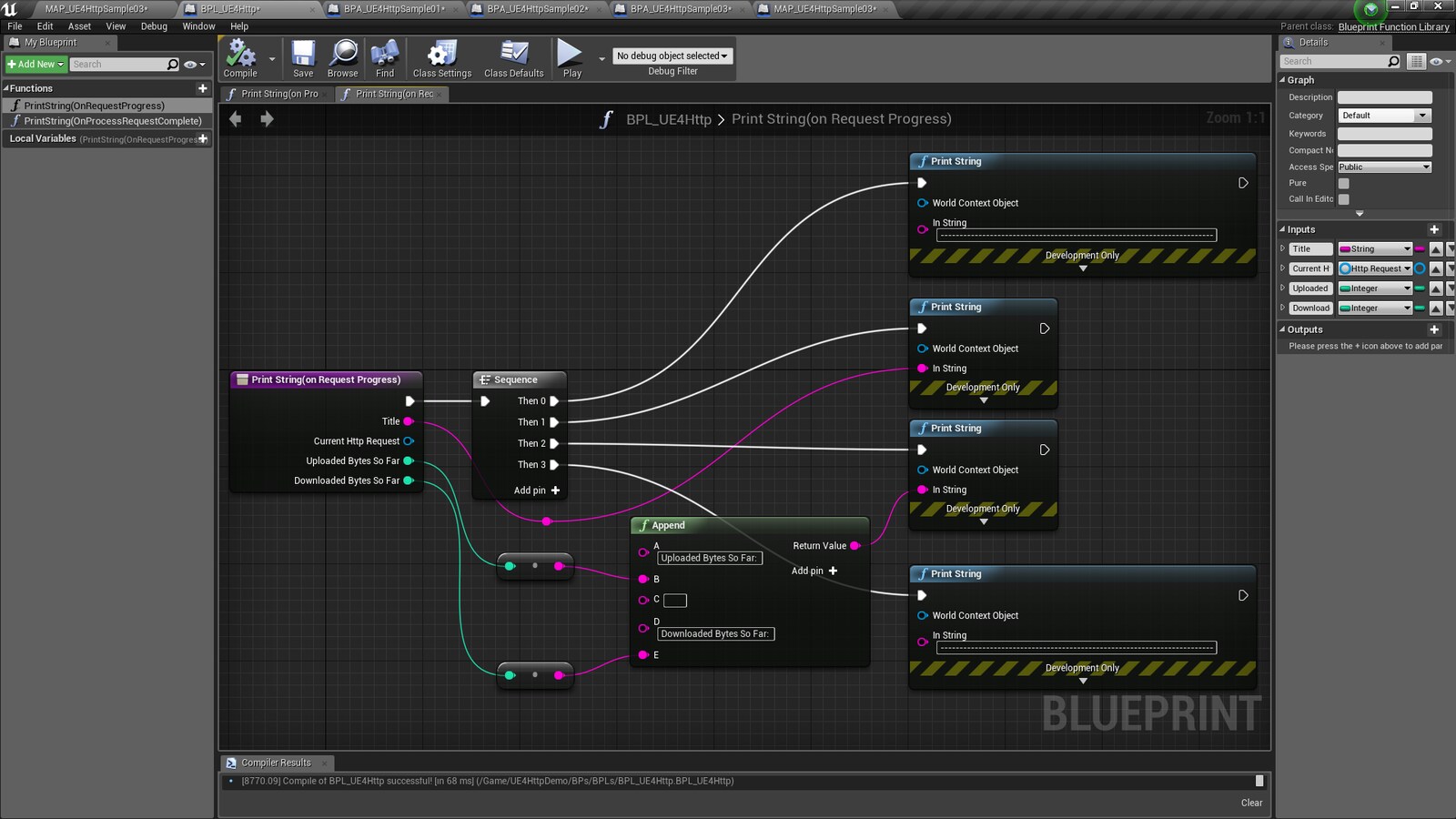Click the Then 3 exec pin on Sequence
Image resolution: width=1456 pixels, height=819 pixels.
pyautogui.click(x=554, y=465)
